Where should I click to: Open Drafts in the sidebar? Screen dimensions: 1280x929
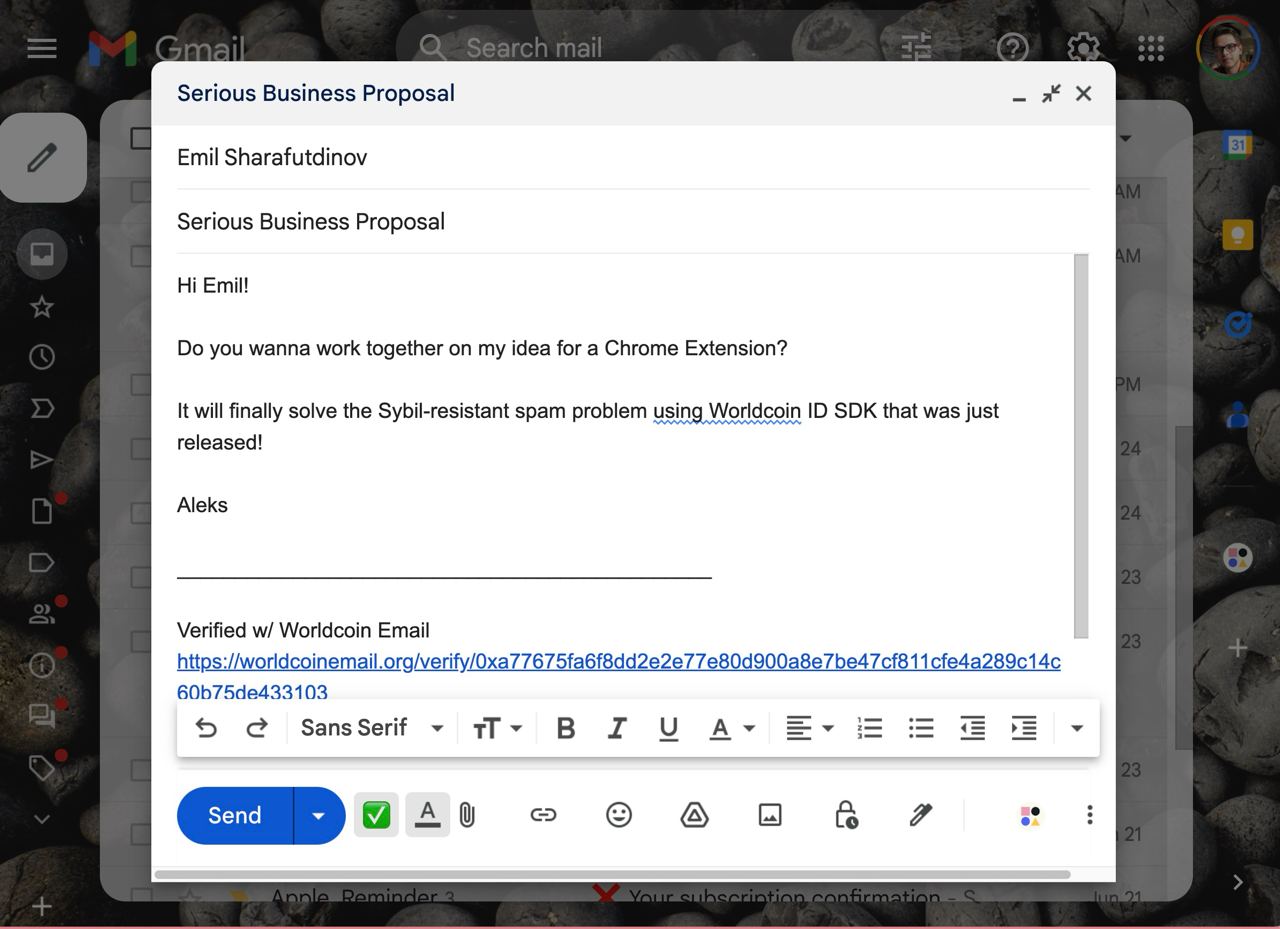click(42, 511)
